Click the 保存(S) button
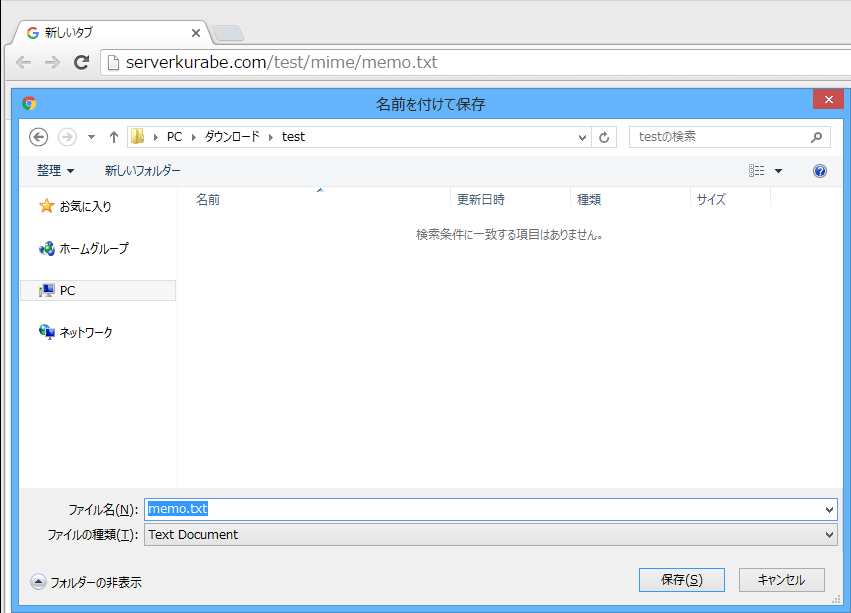This screenshot has width=851, height=613. pos(682,580)
